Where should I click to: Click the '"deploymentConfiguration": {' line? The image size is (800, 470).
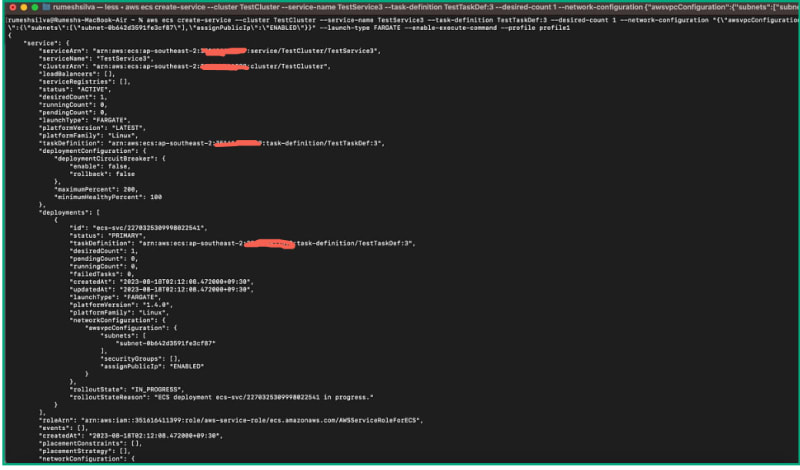point(92,151)
